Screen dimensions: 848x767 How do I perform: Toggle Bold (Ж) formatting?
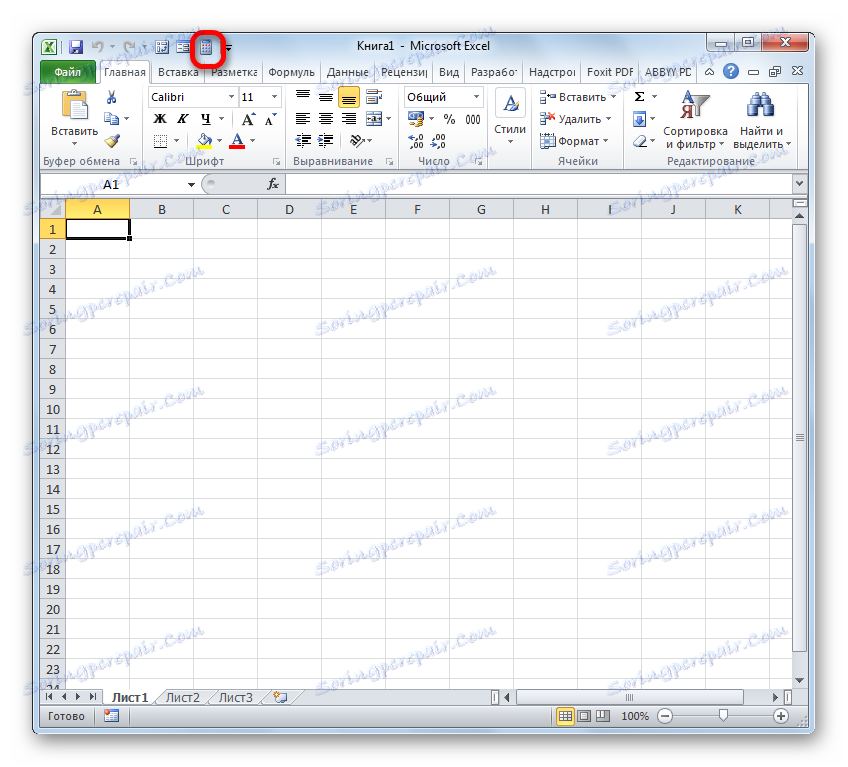tap(160, 119)
